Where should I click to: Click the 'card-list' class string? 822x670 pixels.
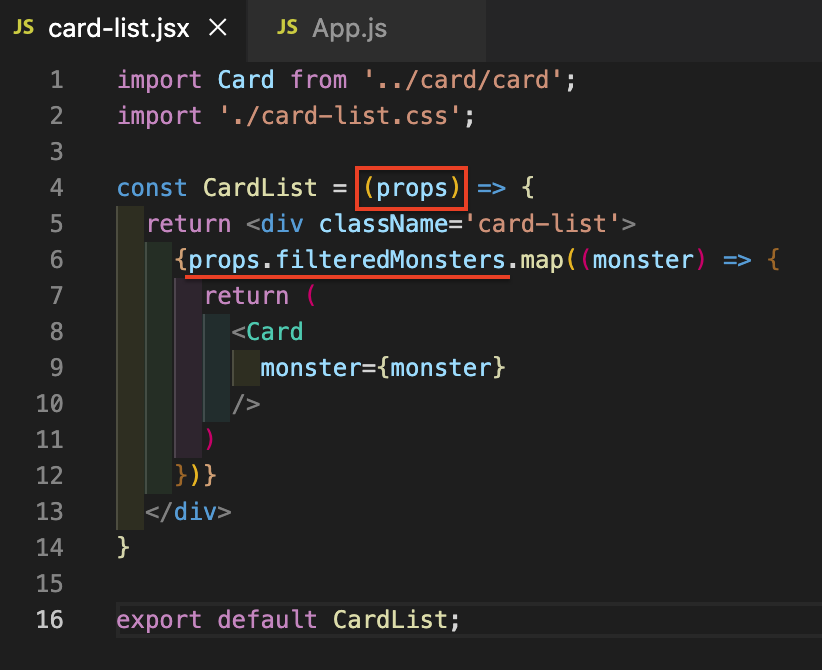tap(542, 224)
